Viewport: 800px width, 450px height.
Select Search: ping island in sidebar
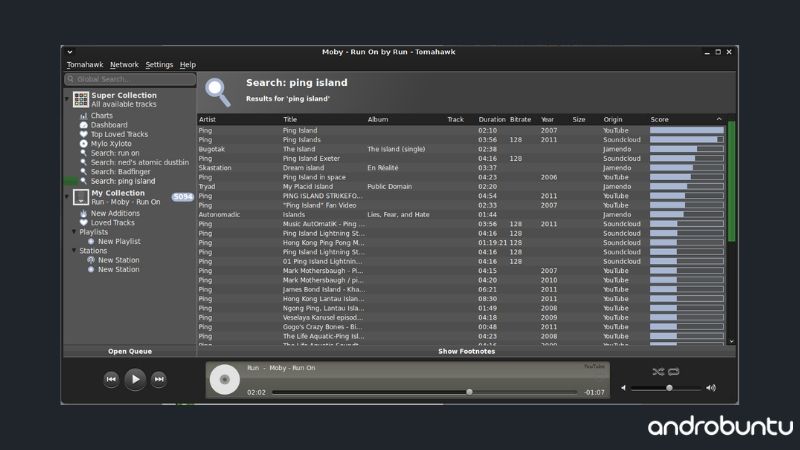pyautogui.click(x=122, y=181)
